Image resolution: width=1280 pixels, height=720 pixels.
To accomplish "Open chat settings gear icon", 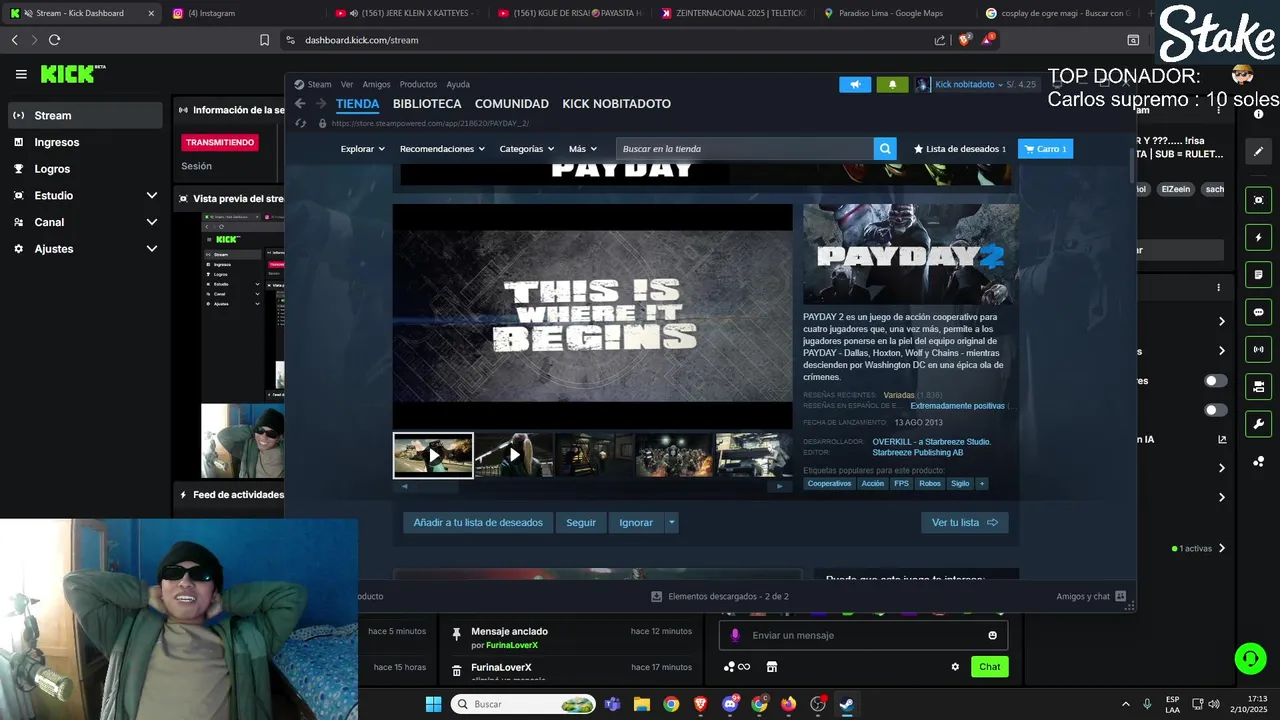I will click(x=955, y=667).
